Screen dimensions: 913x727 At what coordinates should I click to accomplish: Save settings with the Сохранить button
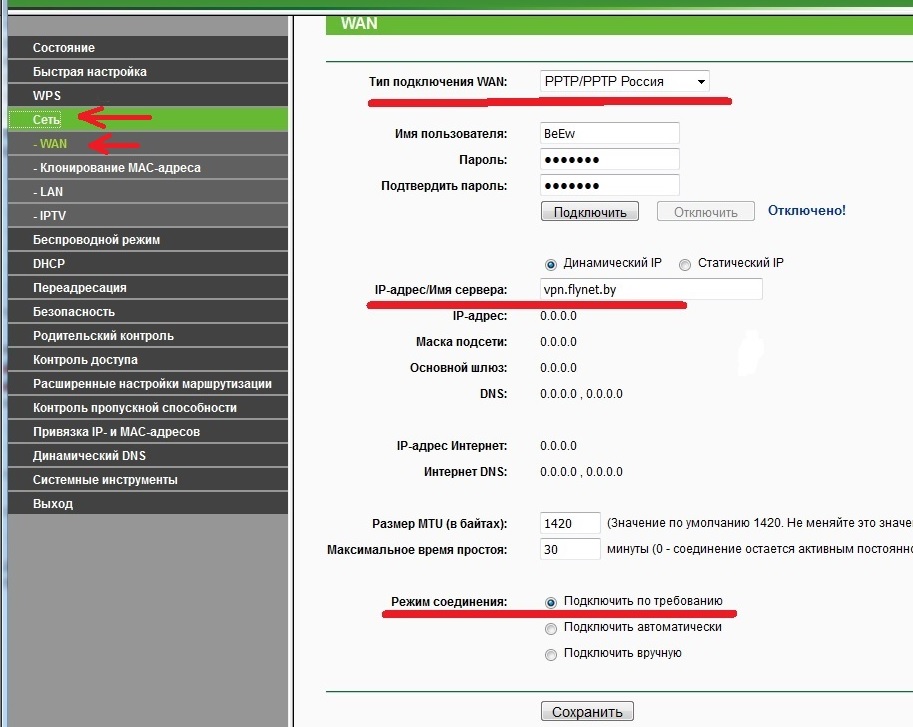587,711
